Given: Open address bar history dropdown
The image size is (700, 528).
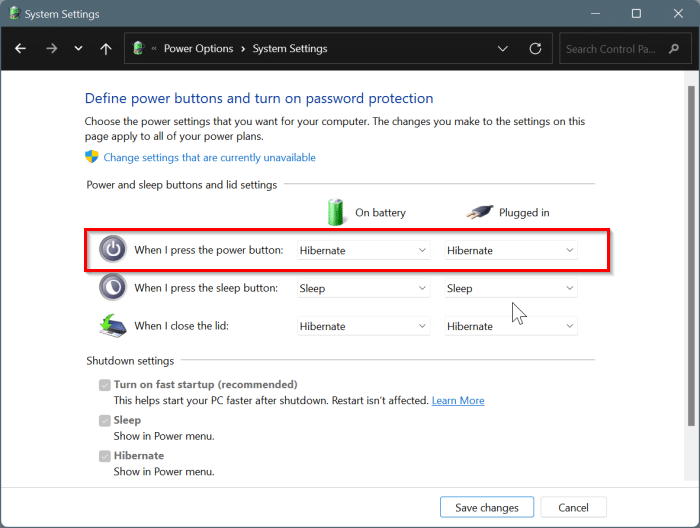Looking at the screenshot, I should pos(503,49).
